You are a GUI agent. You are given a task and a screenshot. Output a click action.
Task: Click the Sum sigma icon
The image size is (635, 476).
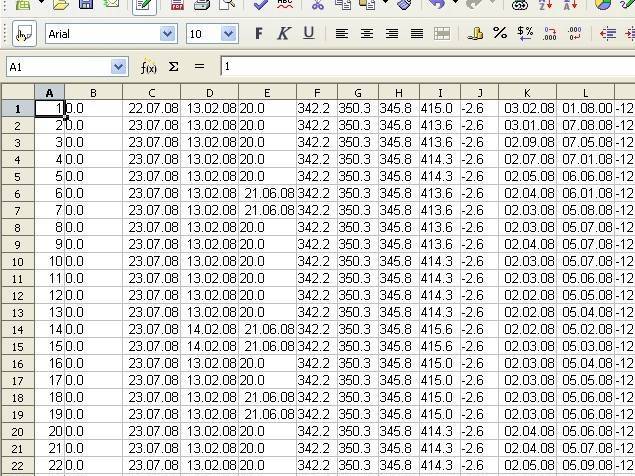click(x=173, y=67)
